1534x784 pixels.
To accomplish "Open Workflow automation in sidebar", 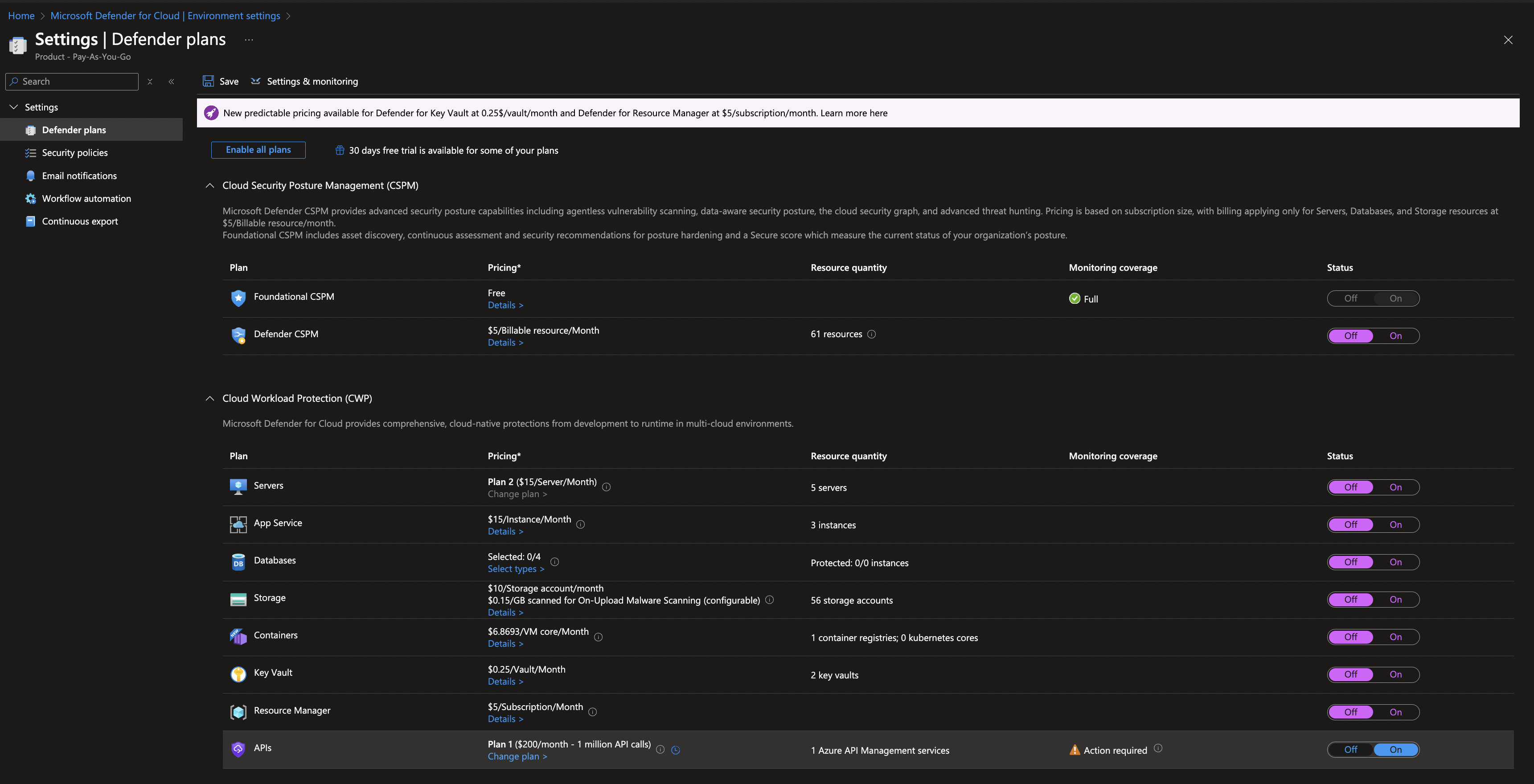I will (86, 198).
